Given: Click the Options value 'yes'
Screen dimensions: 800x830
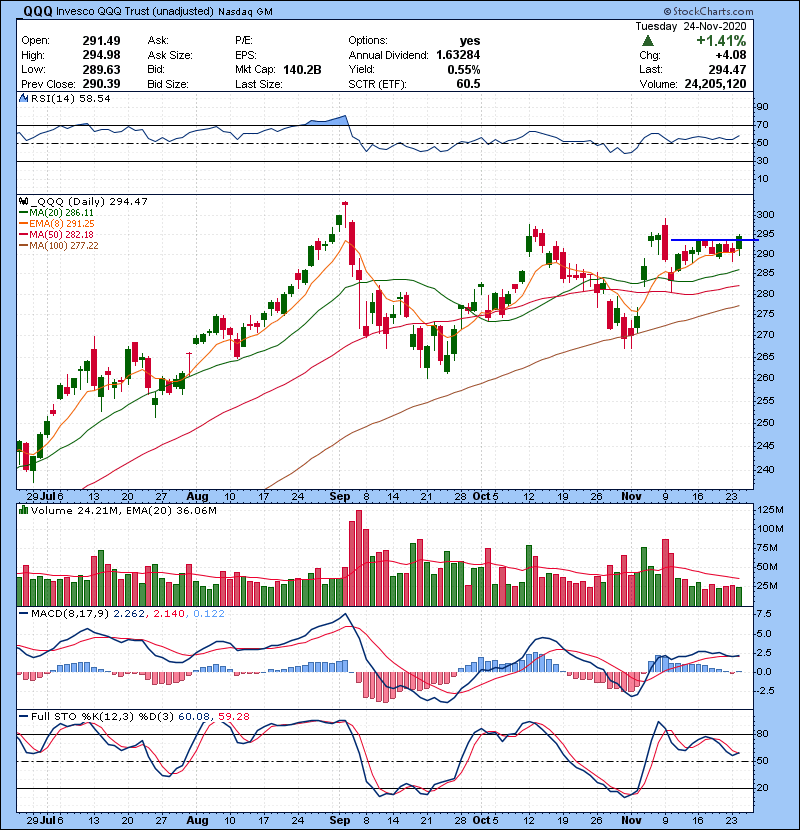Looking at the screenshot, I should tap(470, 41).
